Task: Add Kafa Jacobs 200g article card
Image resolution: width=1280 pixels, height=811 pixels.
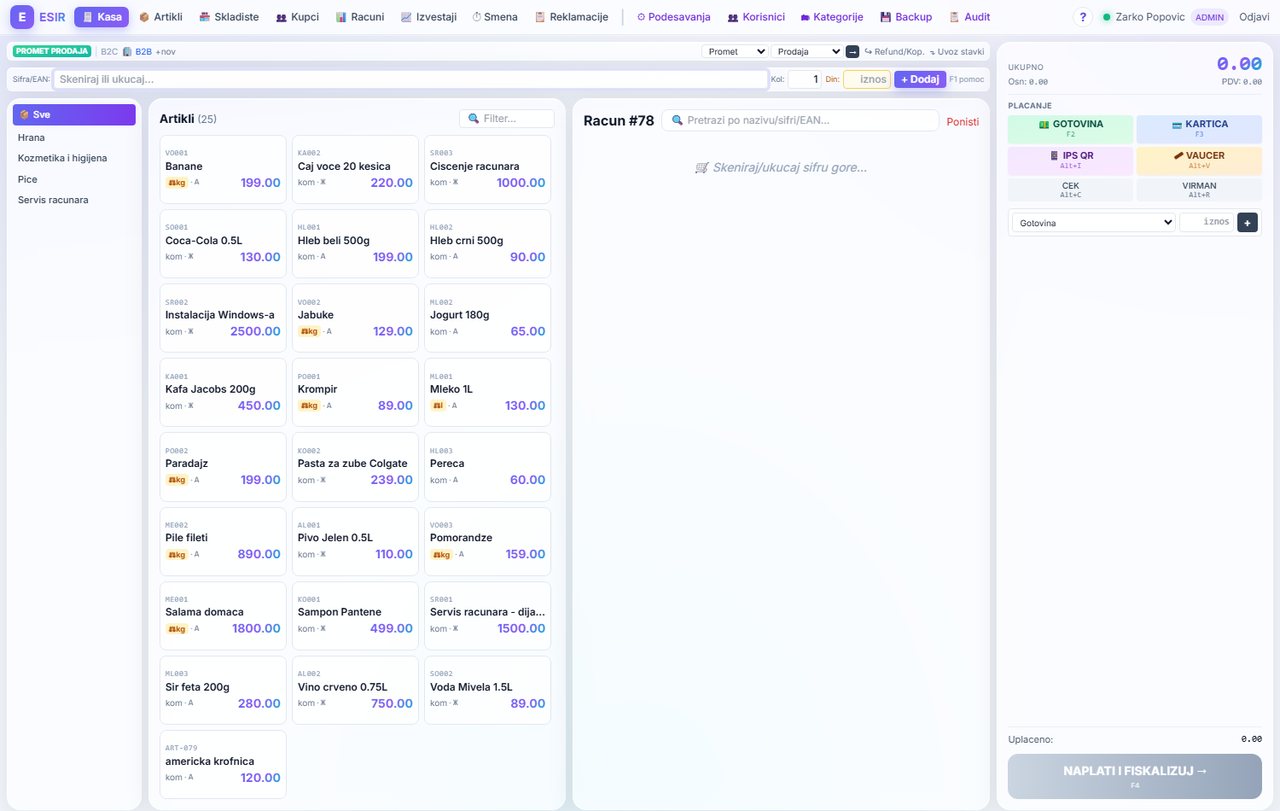Action: pos(223,392)
